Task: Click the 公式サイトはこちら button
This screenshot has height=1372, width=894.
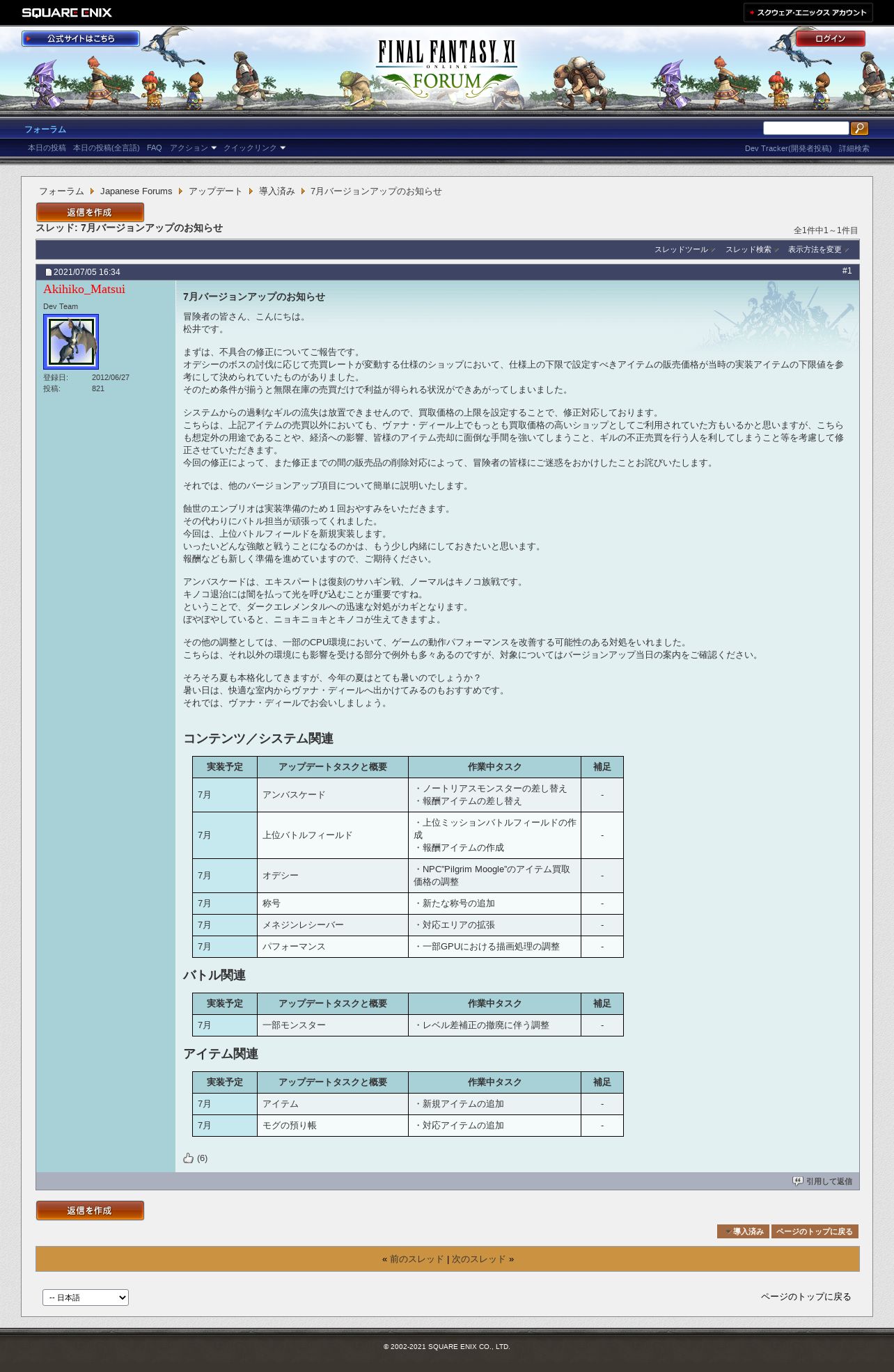Action: tap(81, 39)
